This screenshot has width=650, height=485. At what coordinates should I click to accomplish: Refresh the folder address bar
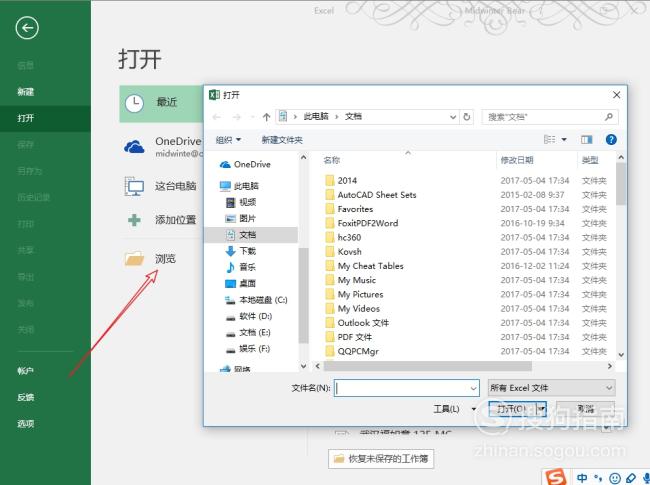(x=467, y=117)
